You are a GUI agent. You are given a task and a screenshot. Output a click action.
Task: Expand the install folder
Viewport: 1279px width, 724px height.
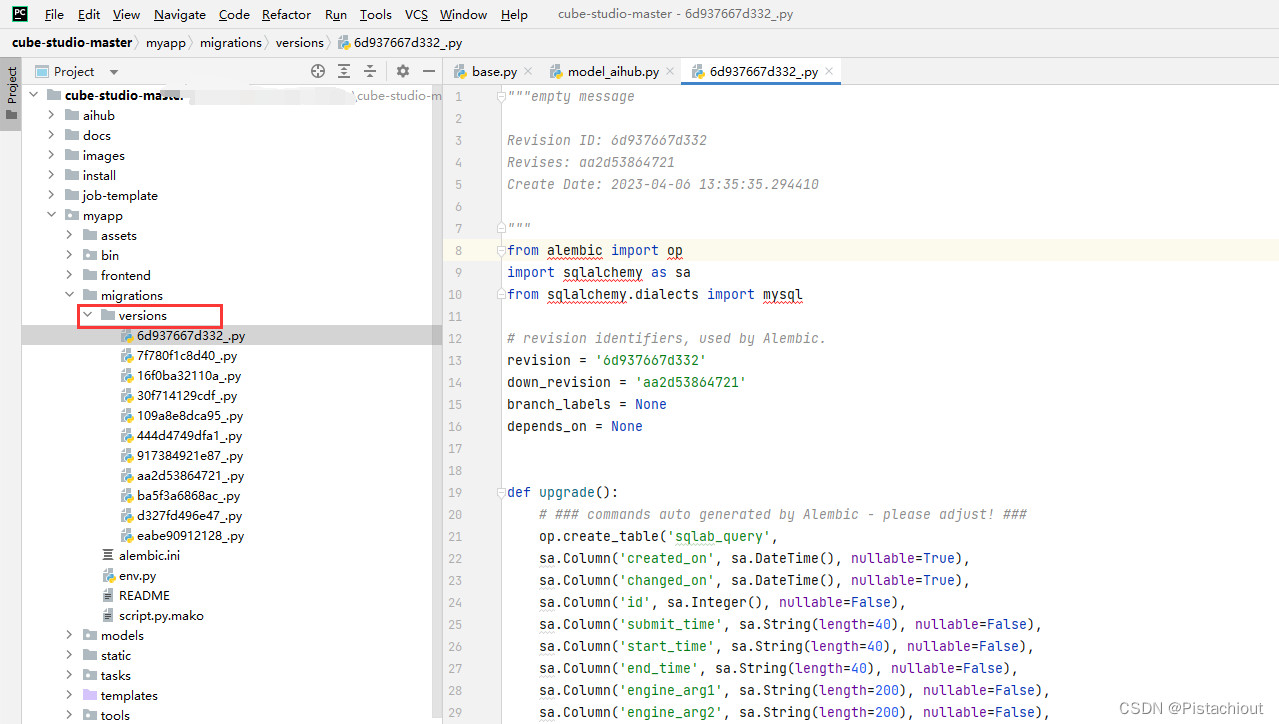coord(51,175)
